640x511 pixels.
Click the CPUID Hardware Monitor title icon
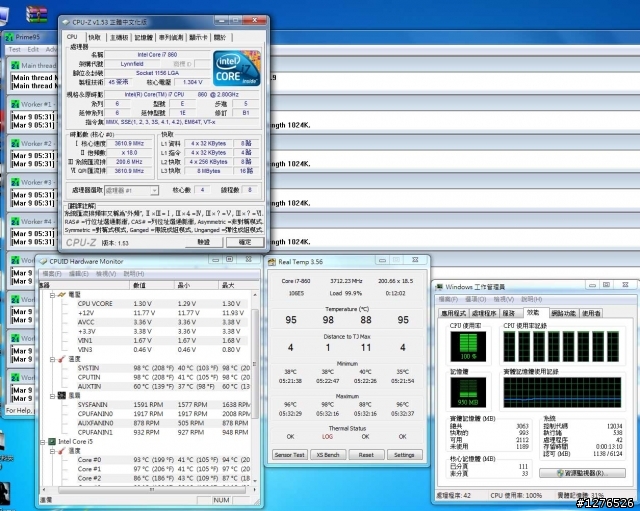pyautogui.click(x=43, y=261)
